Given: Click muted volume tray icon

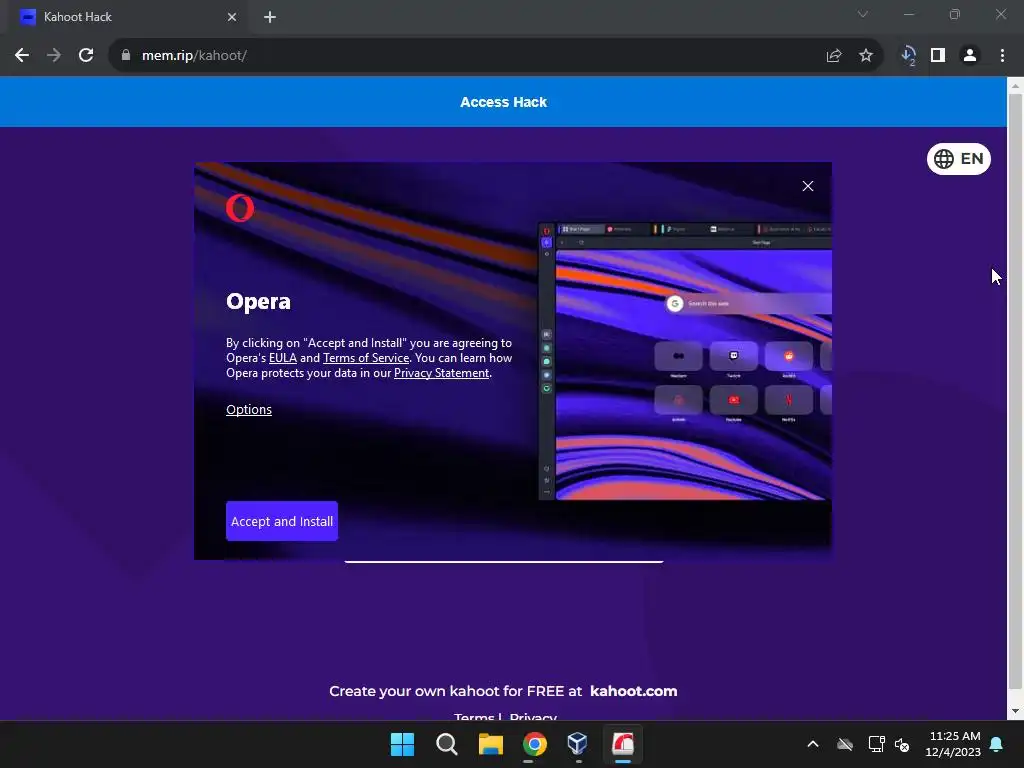Looking at the screenshot, I should [902, 744].
